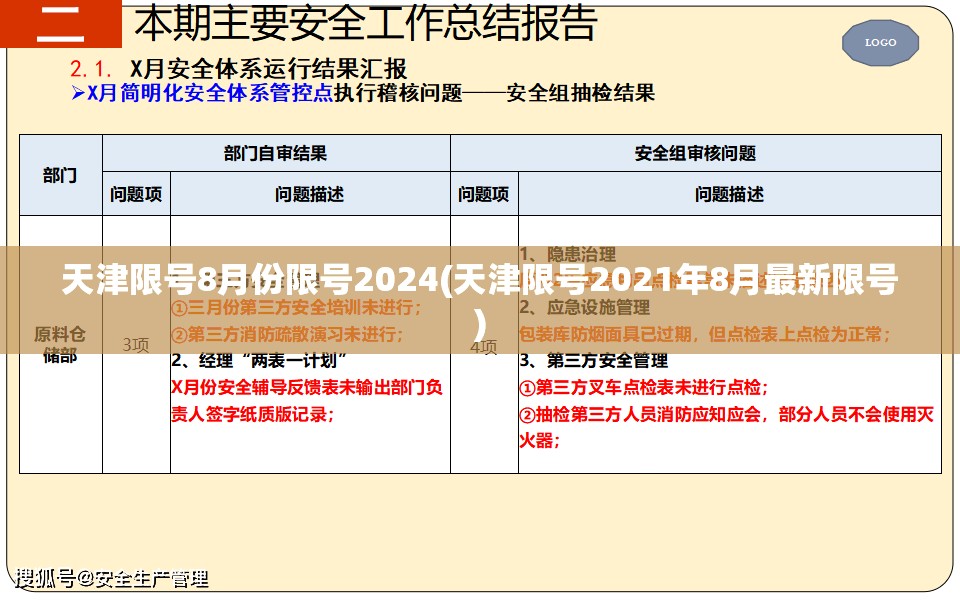Click the section number '2.1.'
This screenshot has height=600, width=960.
coord(91,69)
